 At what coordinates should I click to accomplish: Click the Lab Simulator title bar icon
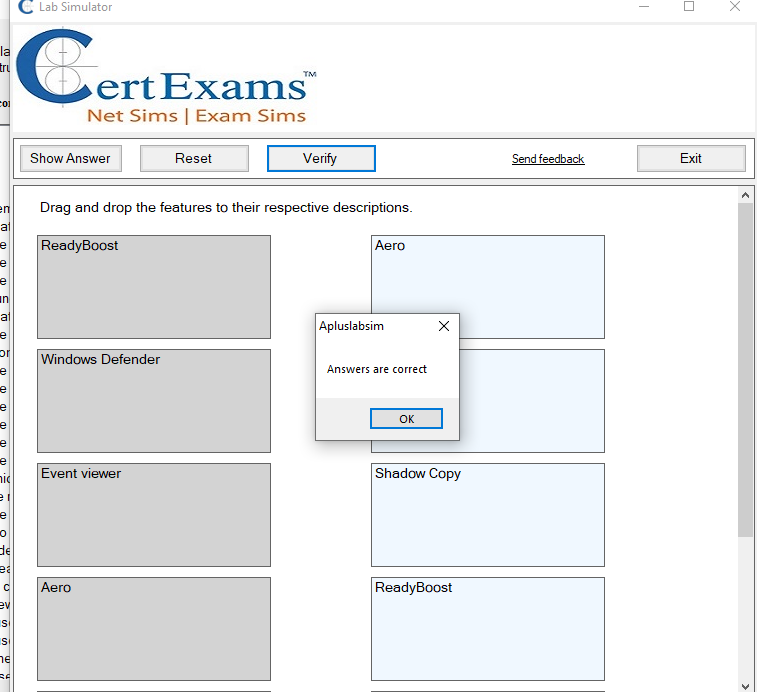click(x=25, y=7)
